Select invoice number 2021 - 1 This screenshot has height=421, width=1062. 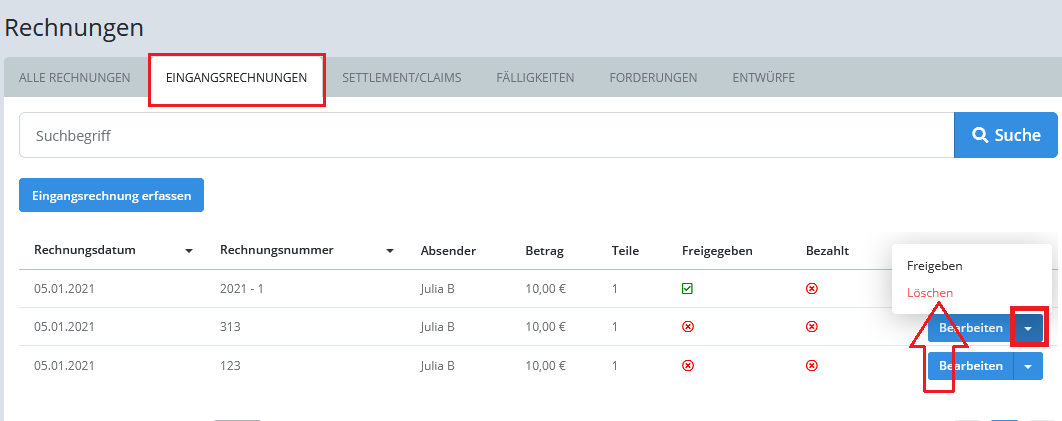point(242,289)
